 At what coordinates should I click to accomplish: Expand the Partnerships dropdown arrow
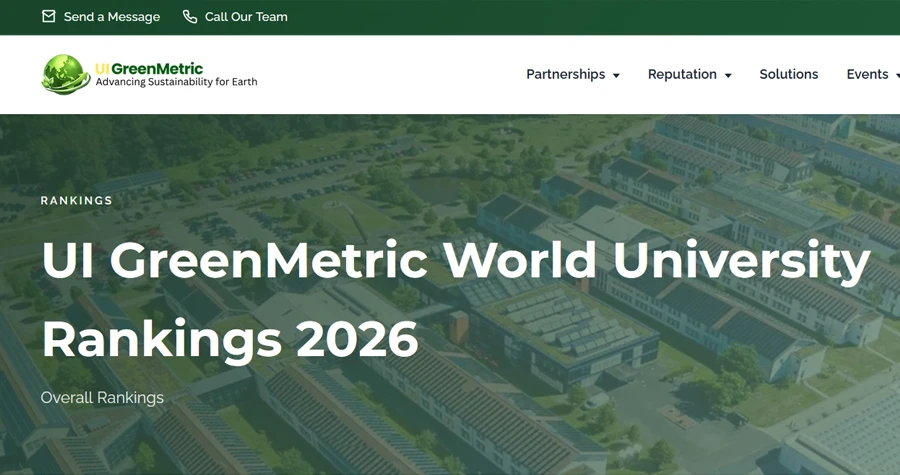tap(616, 75)
